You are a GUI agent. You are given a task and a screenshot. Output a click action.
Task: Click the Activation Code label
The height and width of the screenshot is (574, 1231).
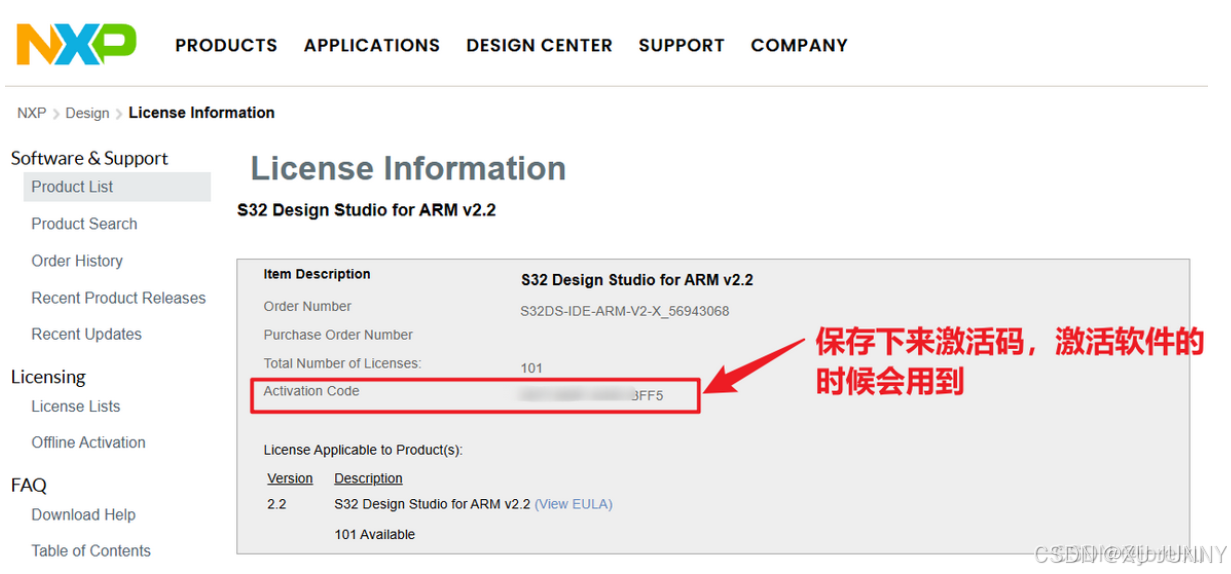click(x=311, y=391)
